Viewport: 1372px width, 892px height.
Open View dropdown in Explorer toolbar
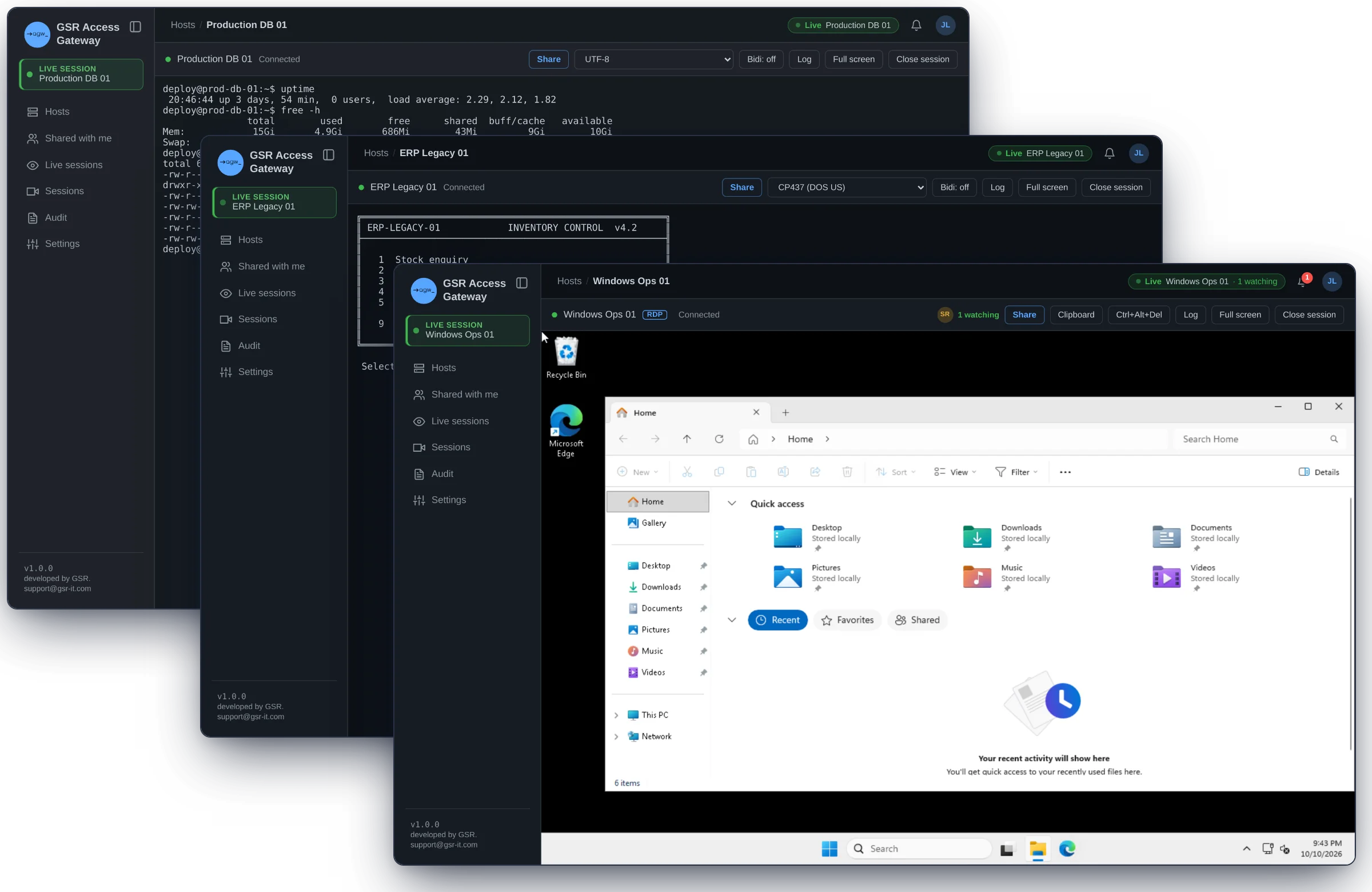click(x=955, y=472)
